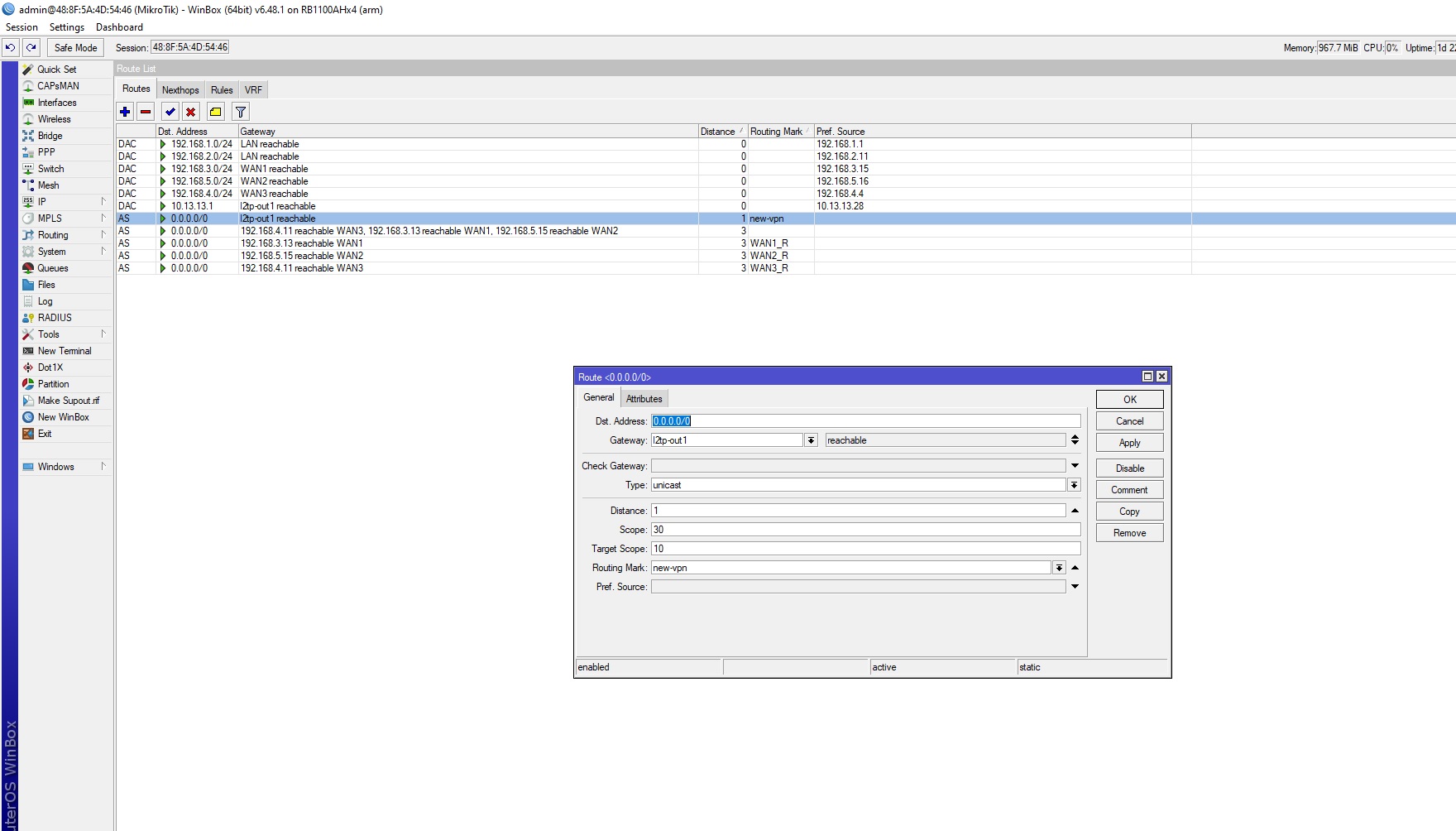Open the Gateway interface dropdown

pyautogui.click(x=811, y=440)
